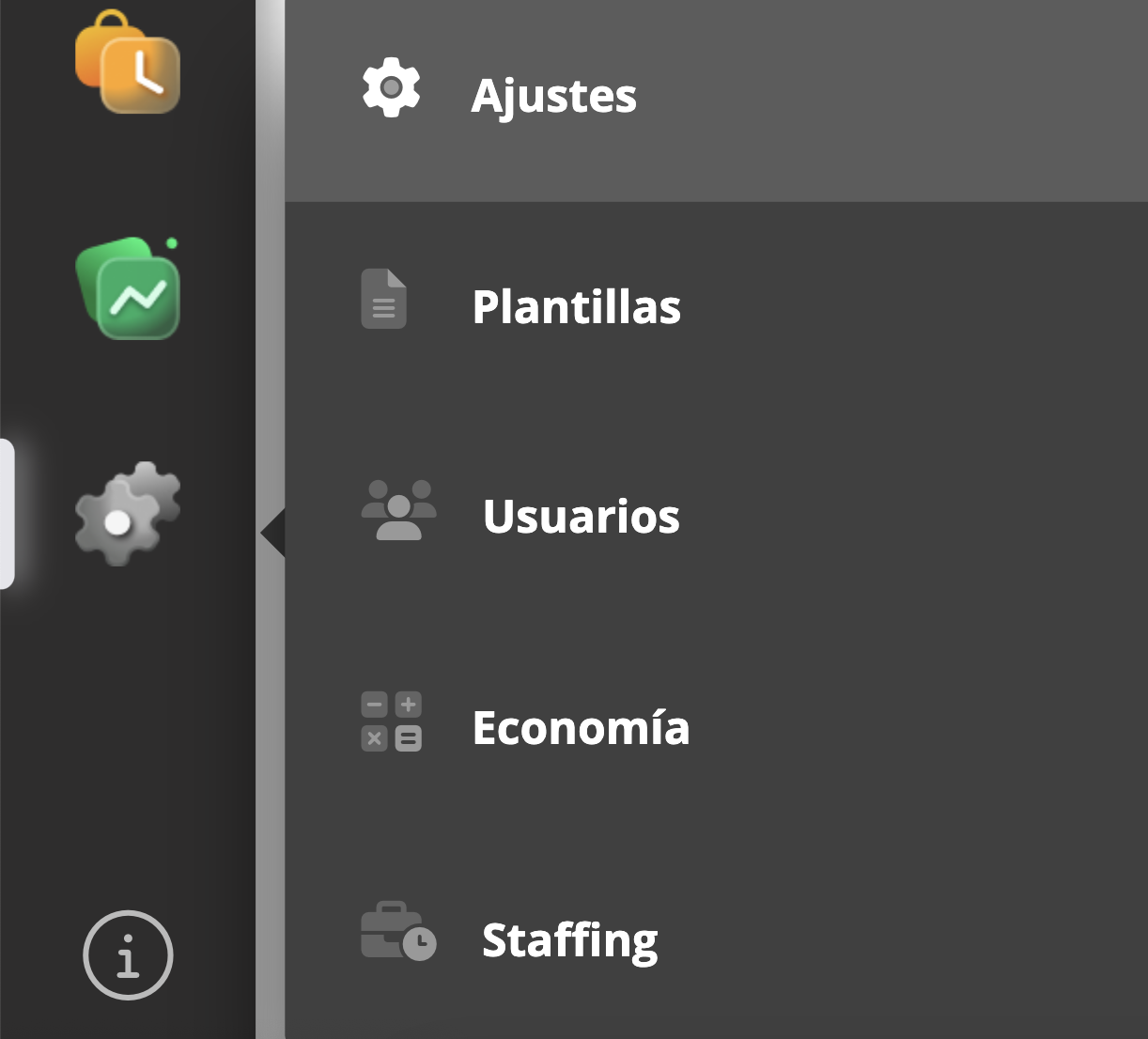Click the gray gears settings sidebar icon
1148x1039 pixels.
coord(127,513)
